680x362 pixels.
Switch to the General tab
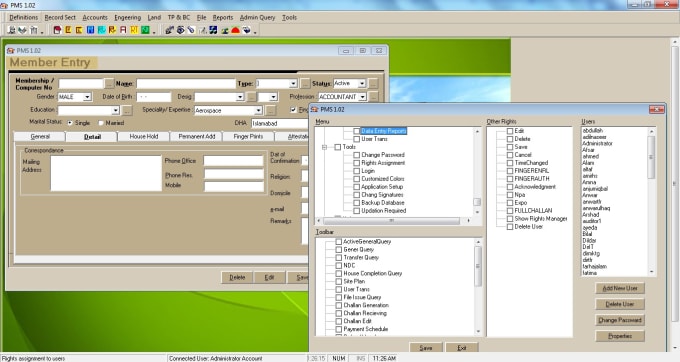(x=40, y=137)
